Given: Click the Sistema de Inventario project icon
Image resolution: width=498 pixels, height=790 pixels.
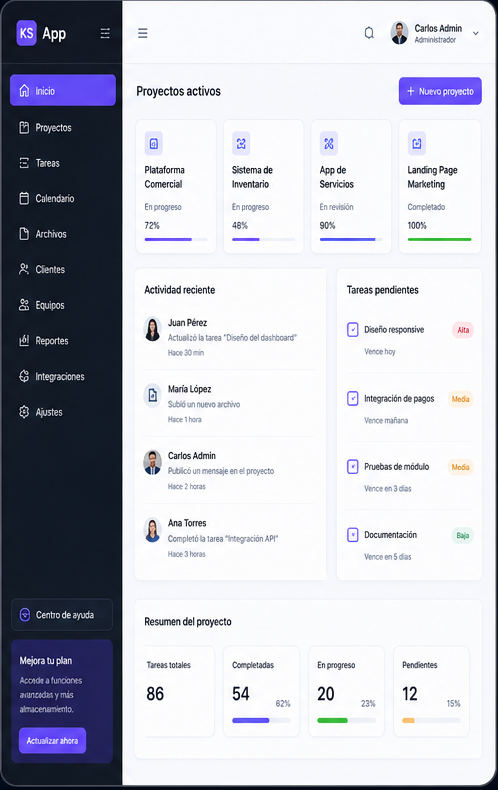Looking at the screenshot, I should click(x=241, y=144).
